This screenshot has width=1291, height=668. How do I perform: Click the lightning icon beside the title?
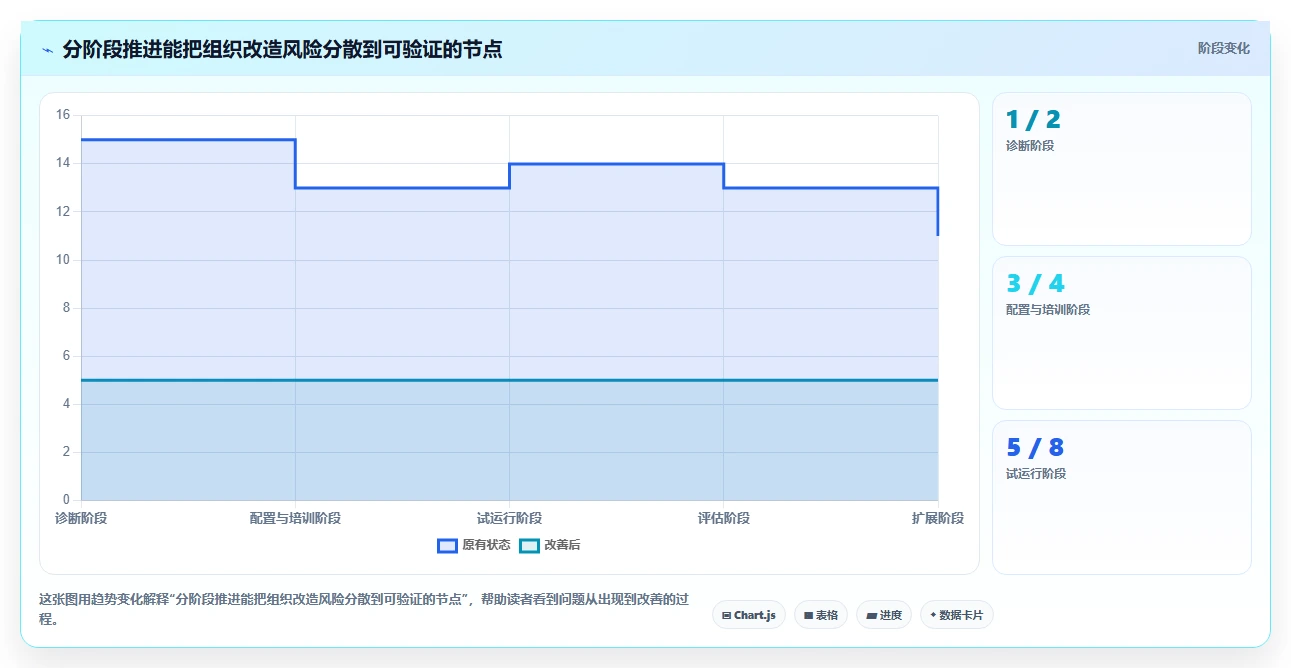(48, 49)
